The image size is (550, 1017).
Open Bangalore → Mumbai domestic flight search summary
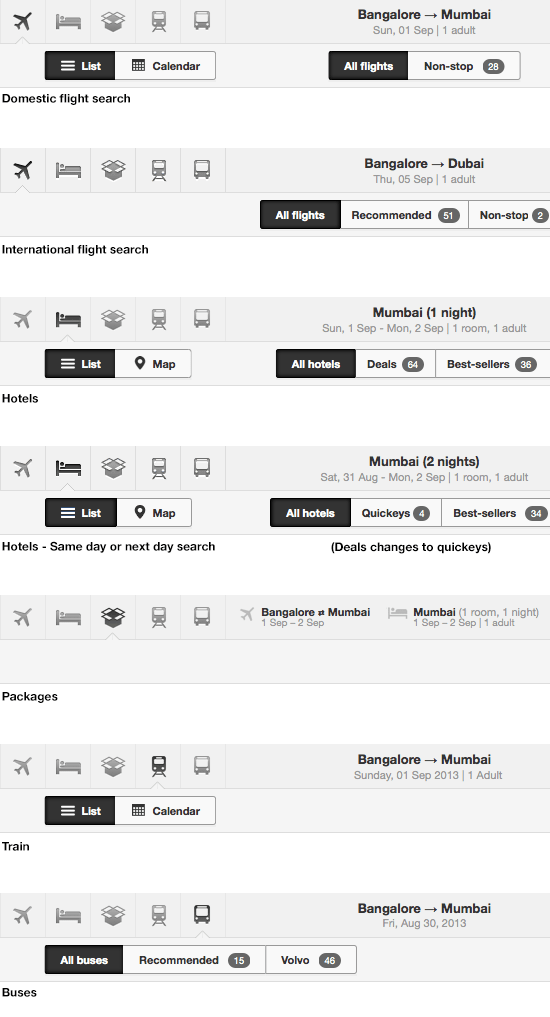[x=424, y=21]
